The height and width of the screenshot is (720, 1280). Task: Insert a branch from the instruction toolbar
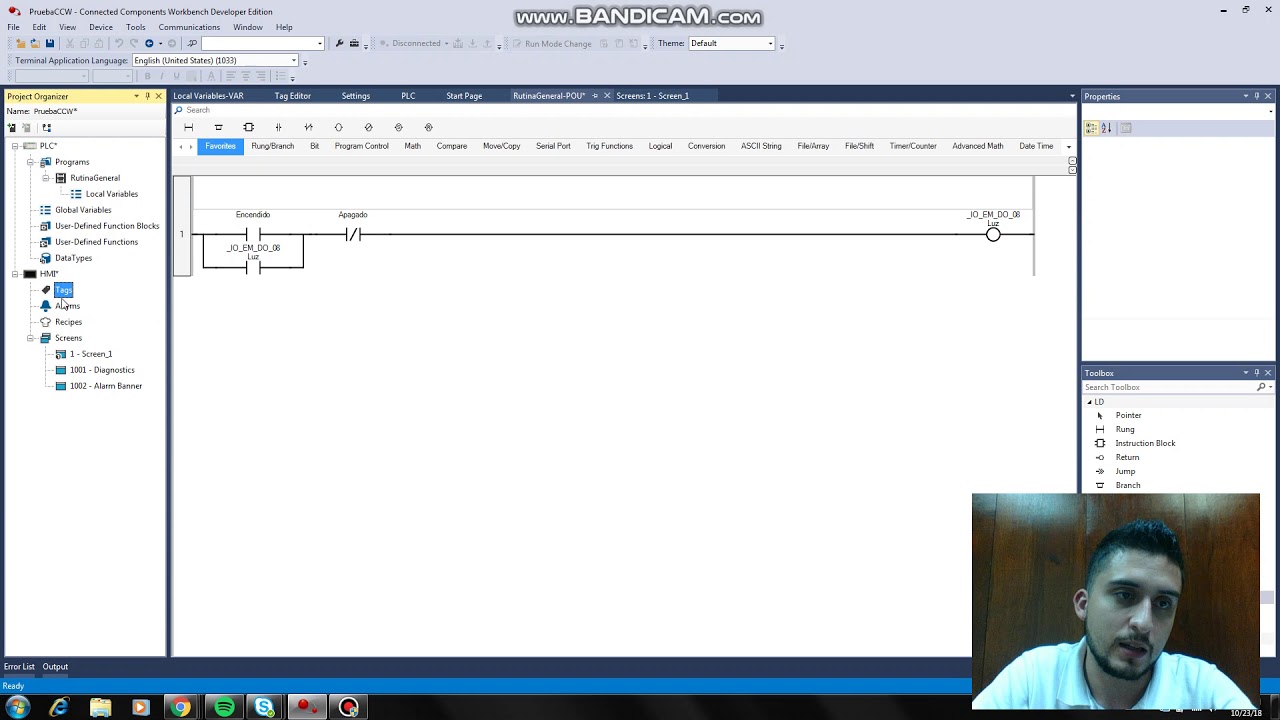(x=218, y=127)
